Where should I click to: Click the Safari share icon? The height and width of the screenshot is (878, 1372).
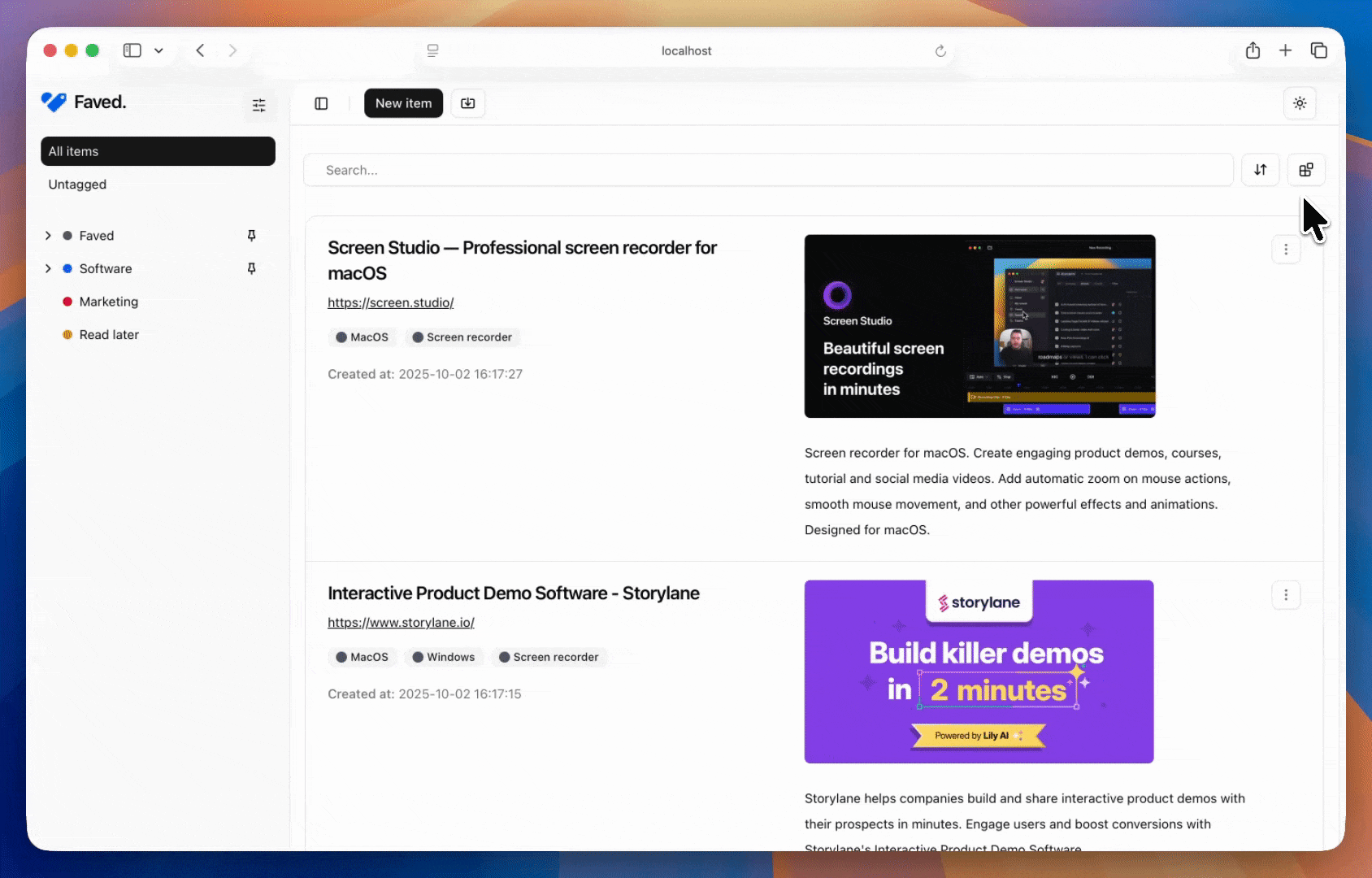pos(1253,50)
